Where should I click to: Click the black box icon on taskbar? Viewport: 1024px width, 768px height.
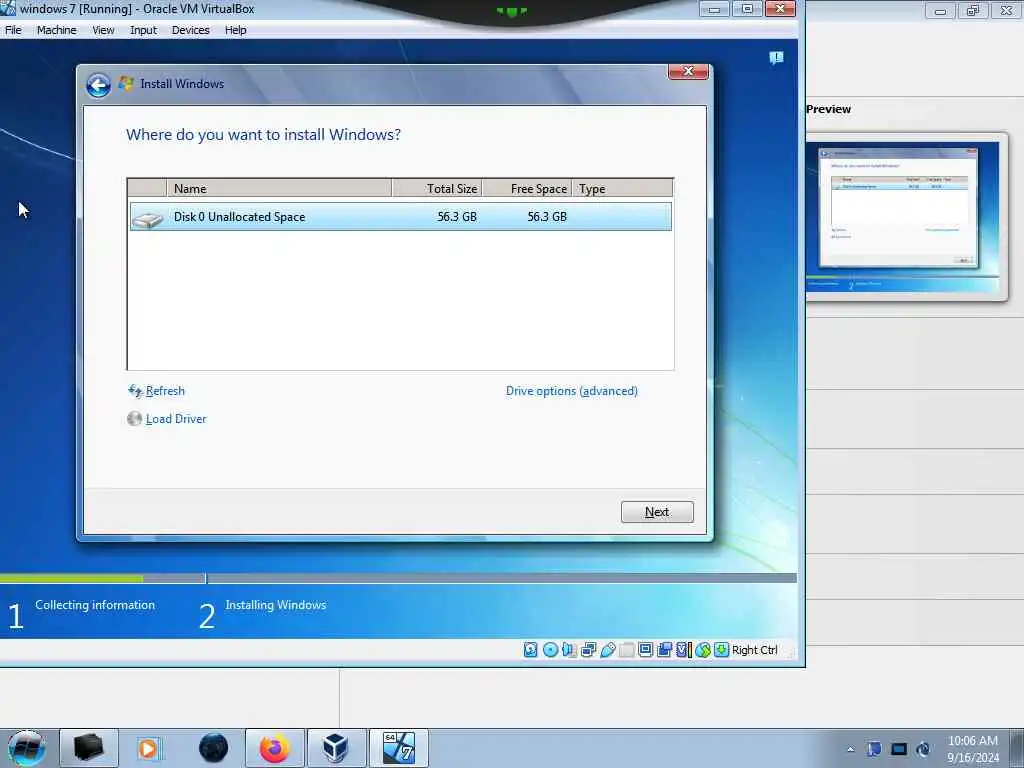89,748
